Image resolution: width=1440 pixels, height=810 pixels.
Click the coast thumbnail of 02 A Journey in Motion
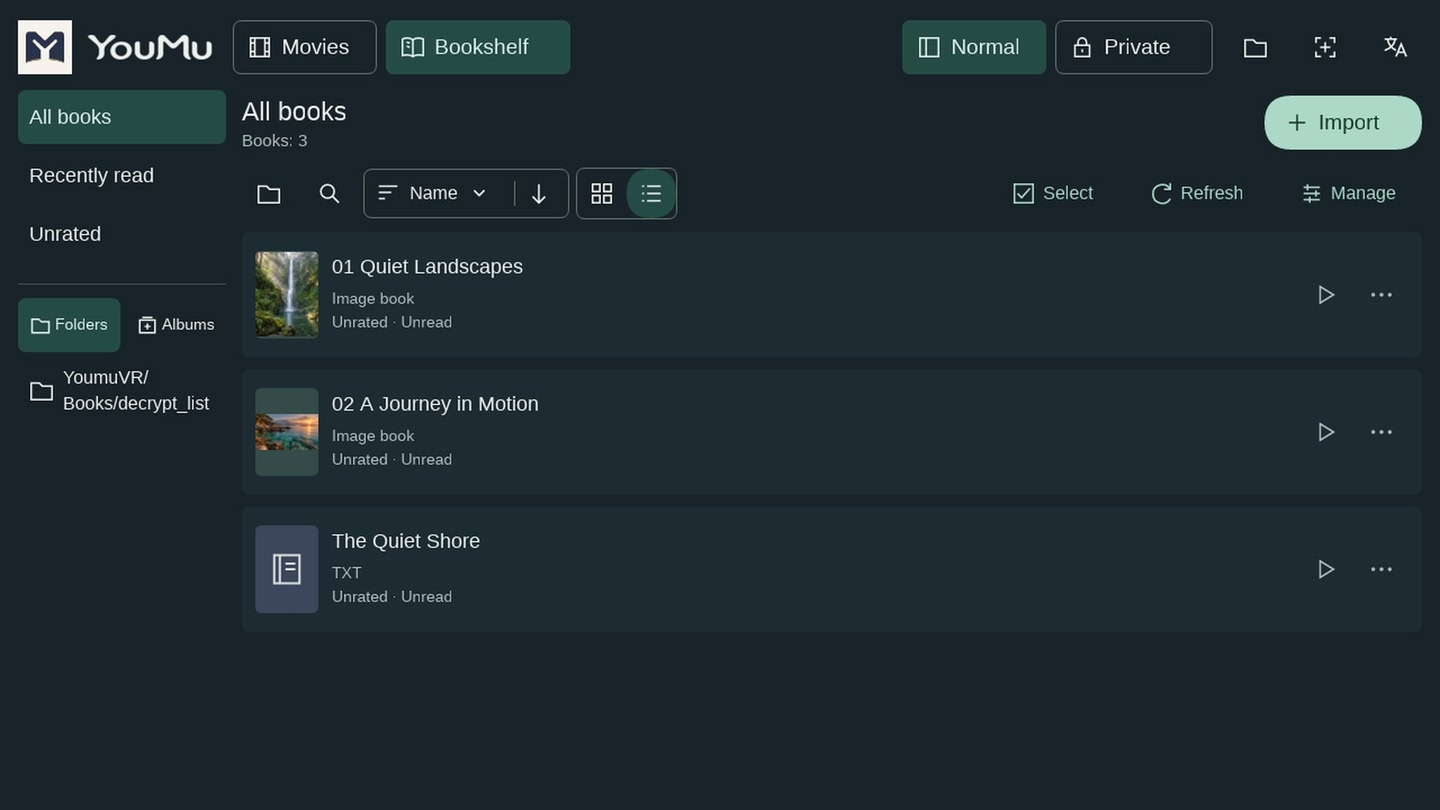[287, 432]
